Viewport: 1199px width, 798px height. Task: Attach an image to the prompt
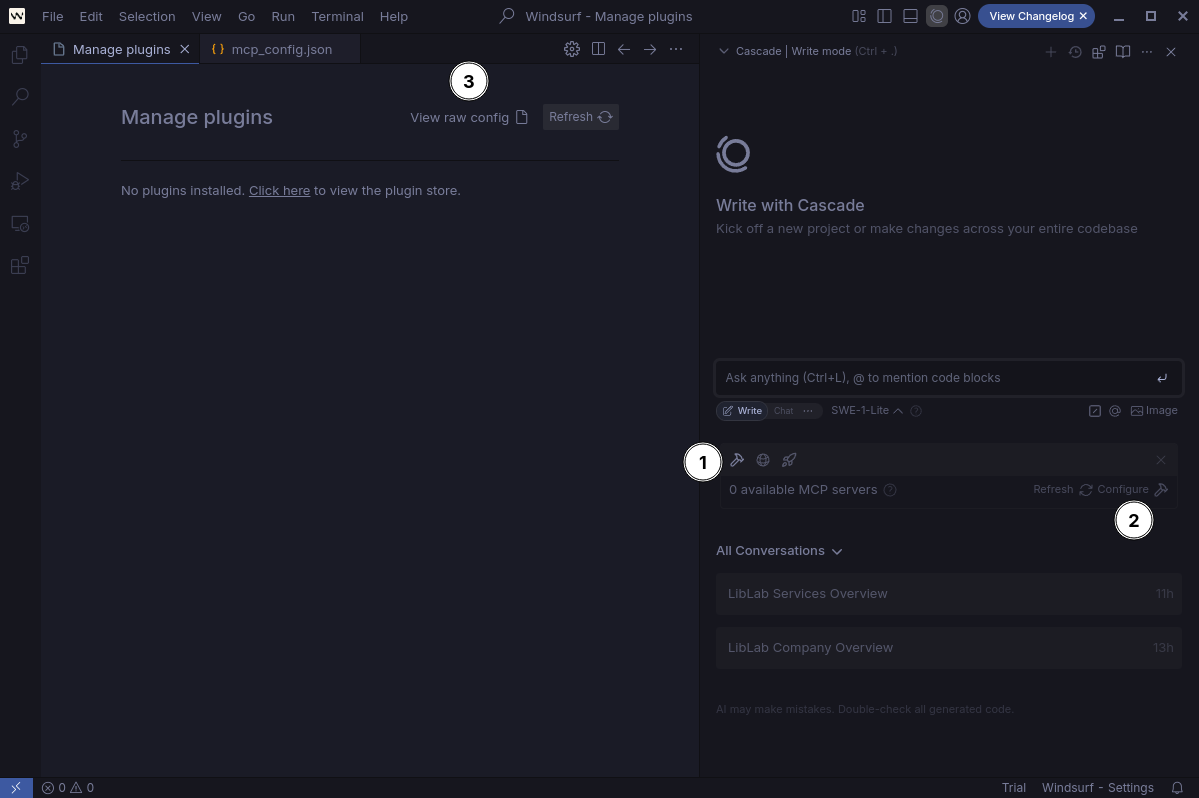coord(1154,410)
